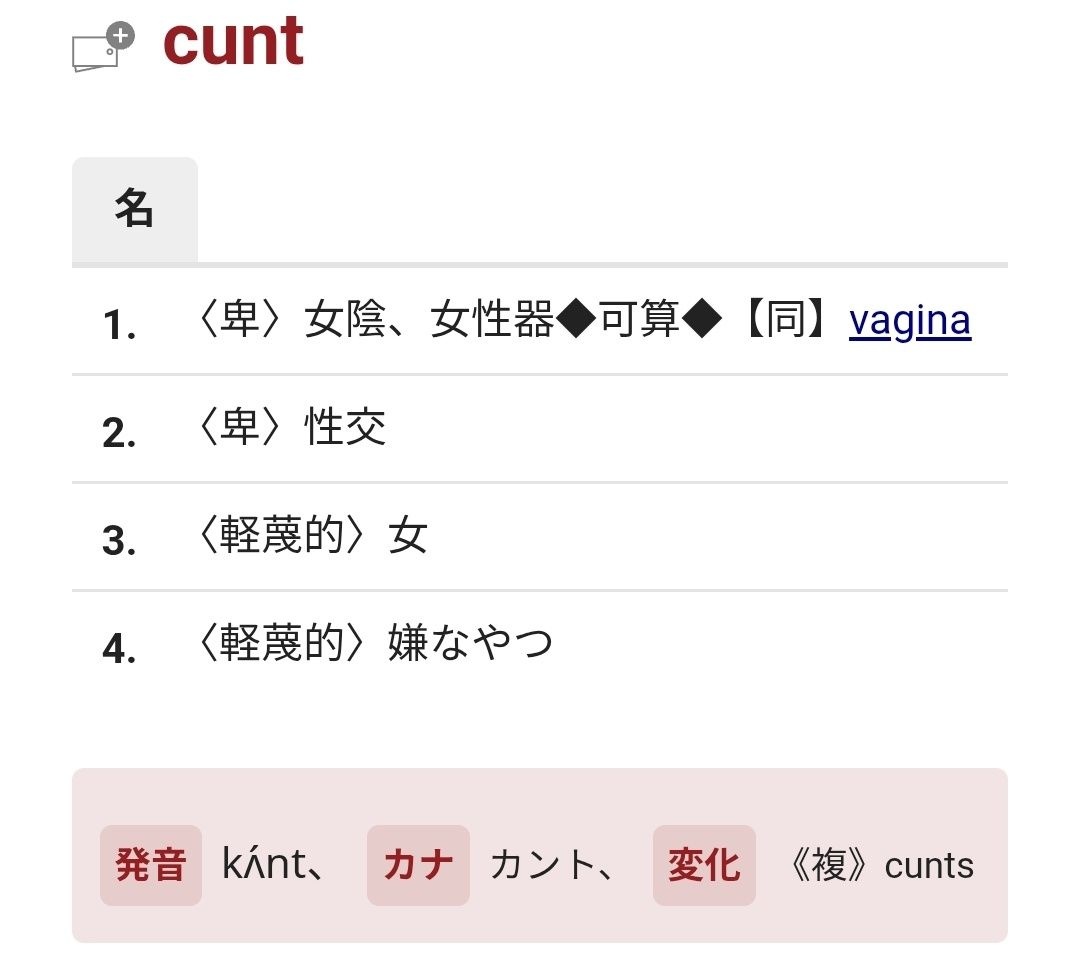Click the plural form after 《複》
Viewport: 1080px width, 976px height.
coord(929,865)
